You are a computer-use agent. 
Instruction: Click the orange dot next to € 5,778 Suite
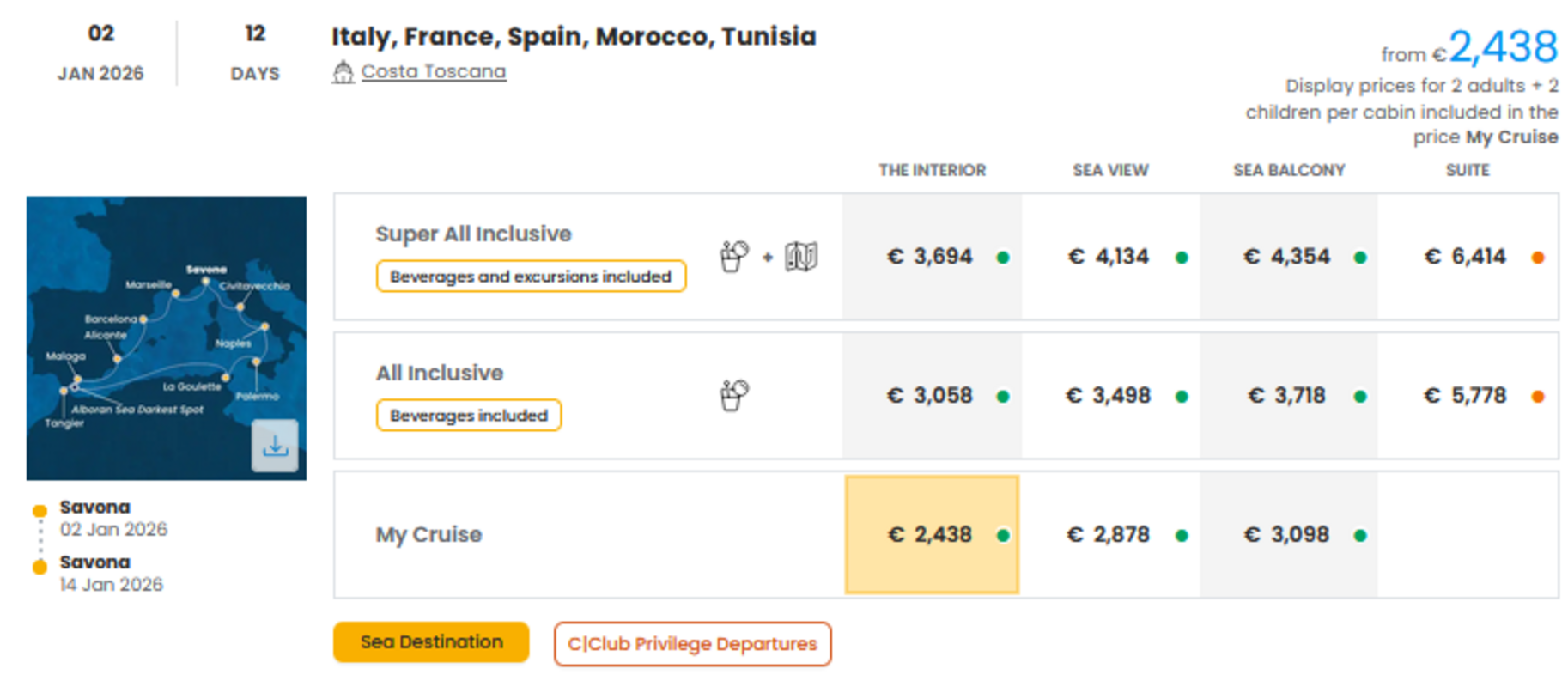coord(1538,396)
